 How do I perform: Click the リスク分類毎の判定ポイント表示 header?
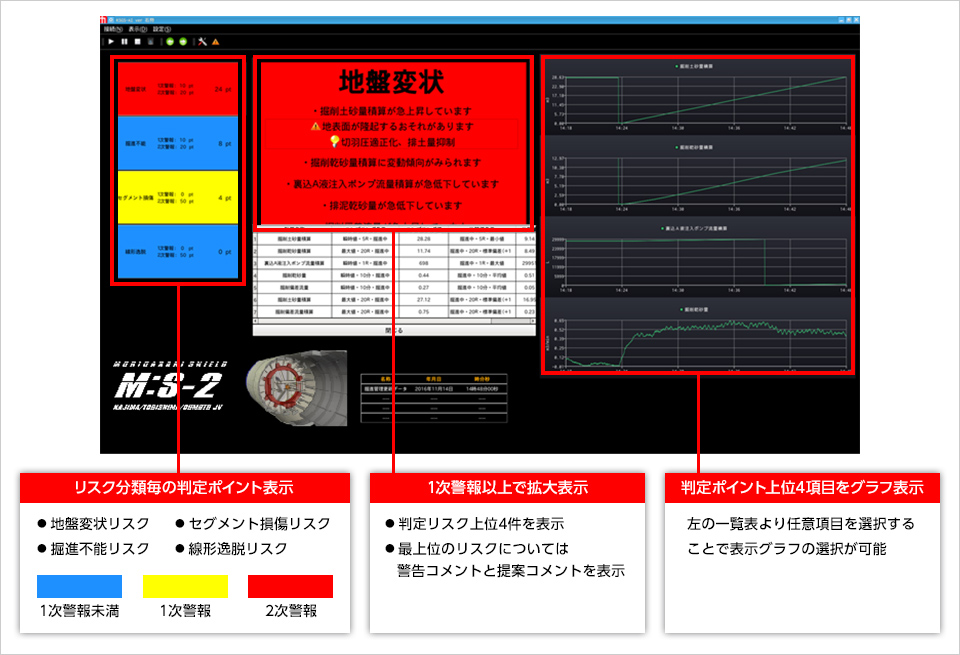pyautogui.click(x=184, y=487)
